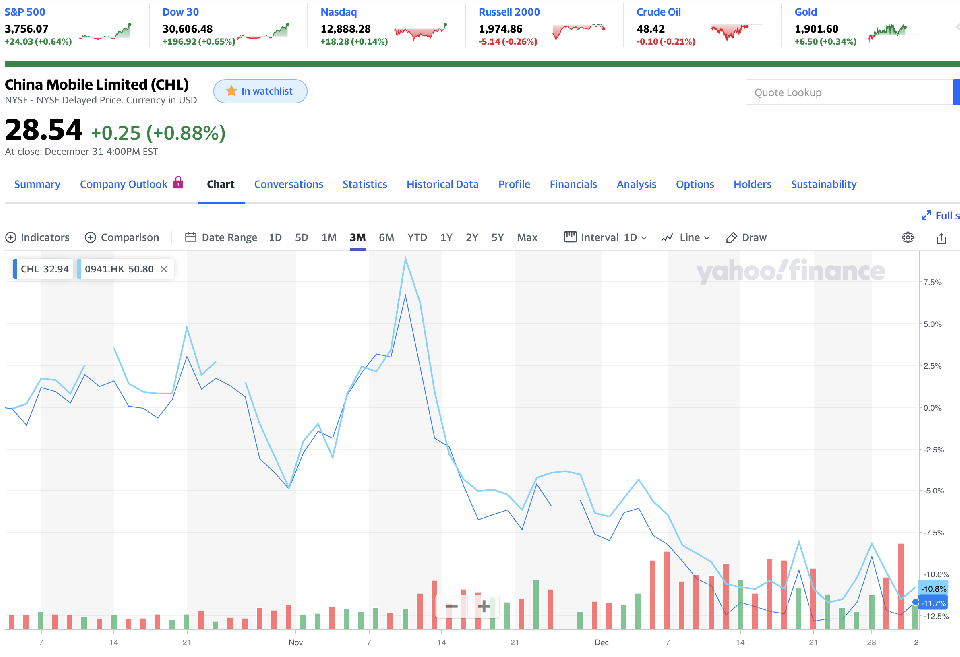The image size is (960, 657).
Task: Open the S&P 500 index link
Action: tap(26, 12)
